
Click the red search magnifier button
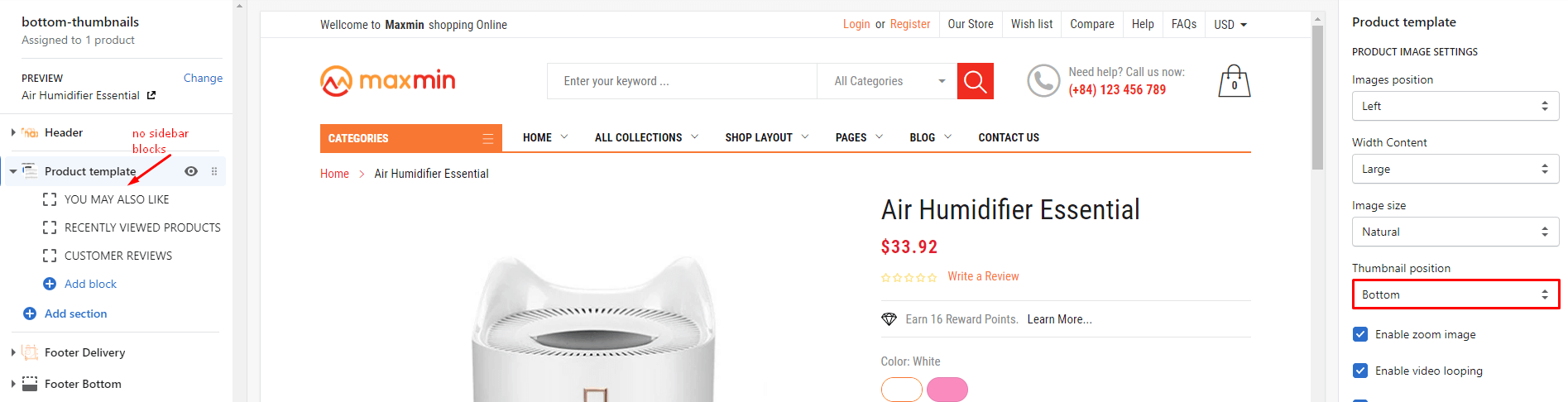tap(975, 81)
